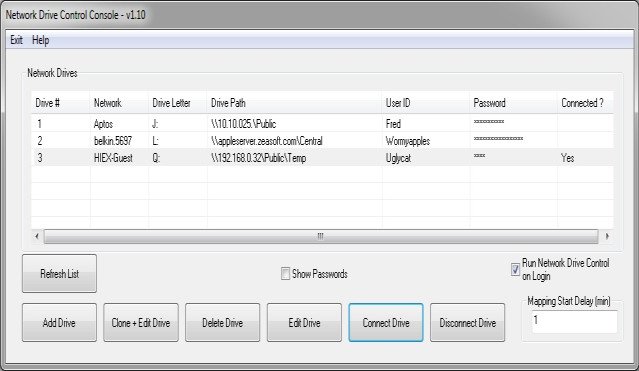639x371 pixels.
Task: Click the Connected ? column header
Action: pos(585,103)
